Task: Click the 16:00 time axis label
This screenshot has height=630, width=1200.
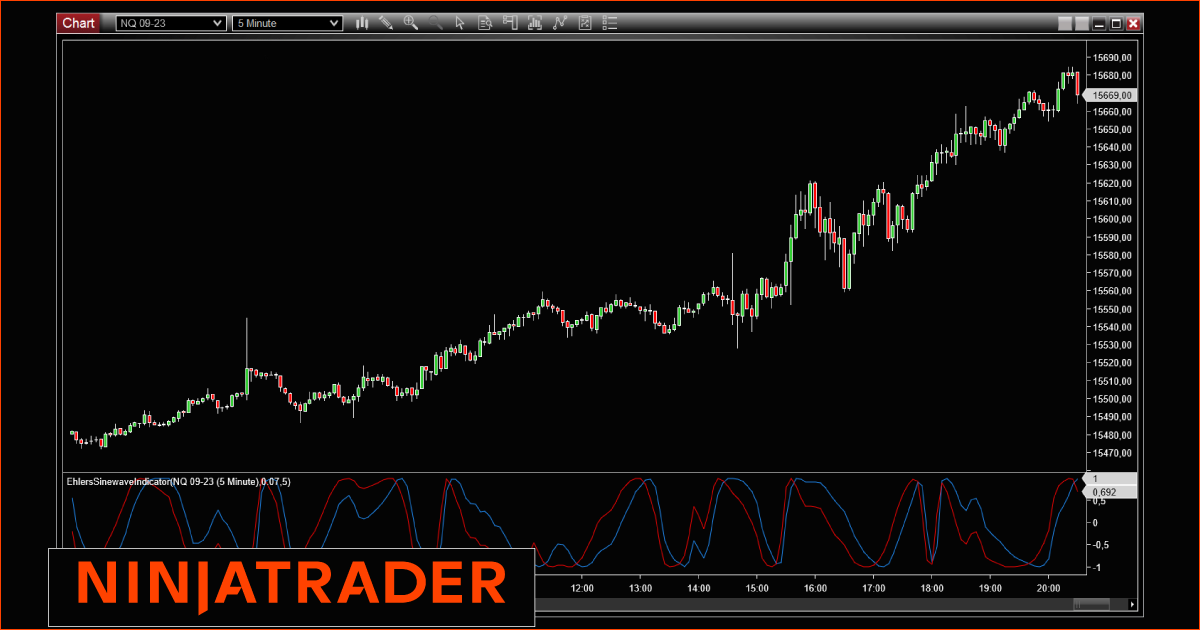Action: pos(816,588)
